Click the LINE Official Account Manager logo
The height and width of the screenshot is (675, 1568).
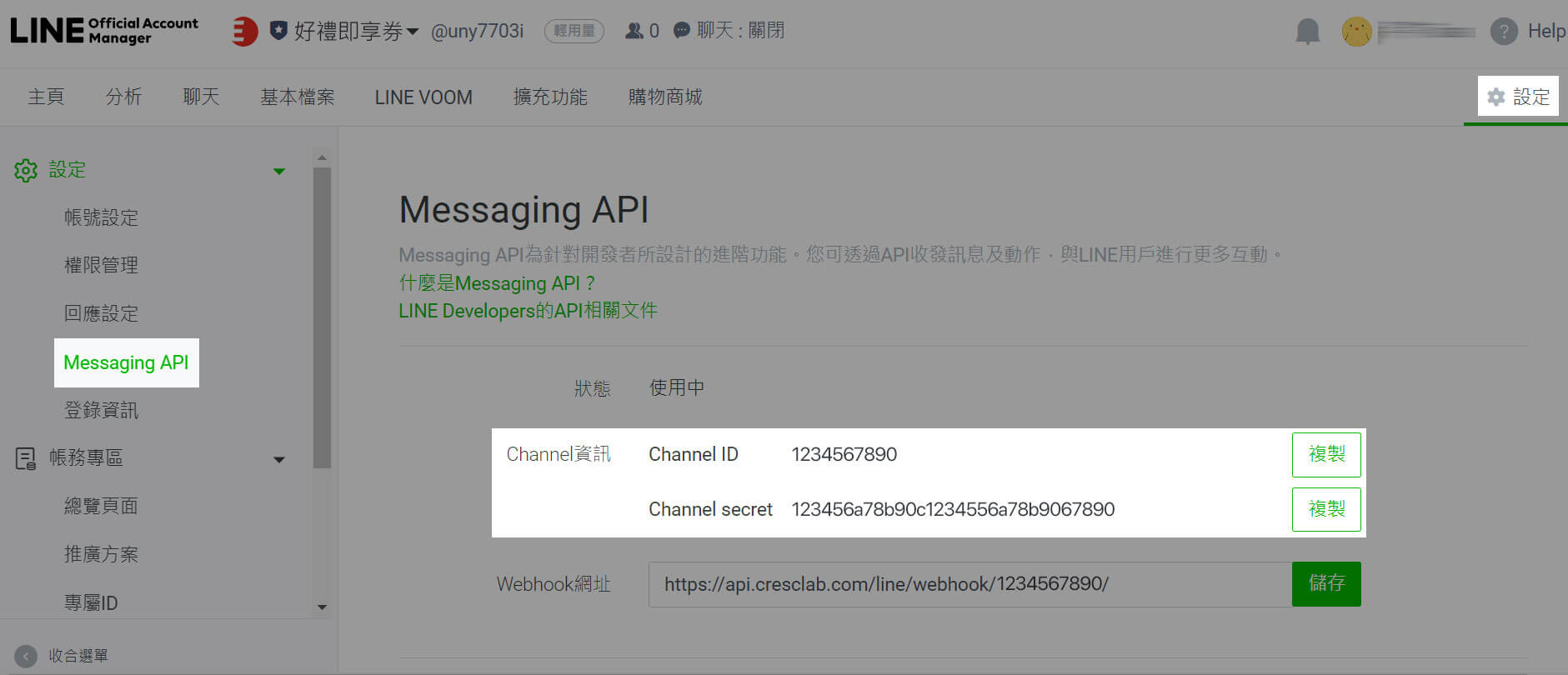104,31
